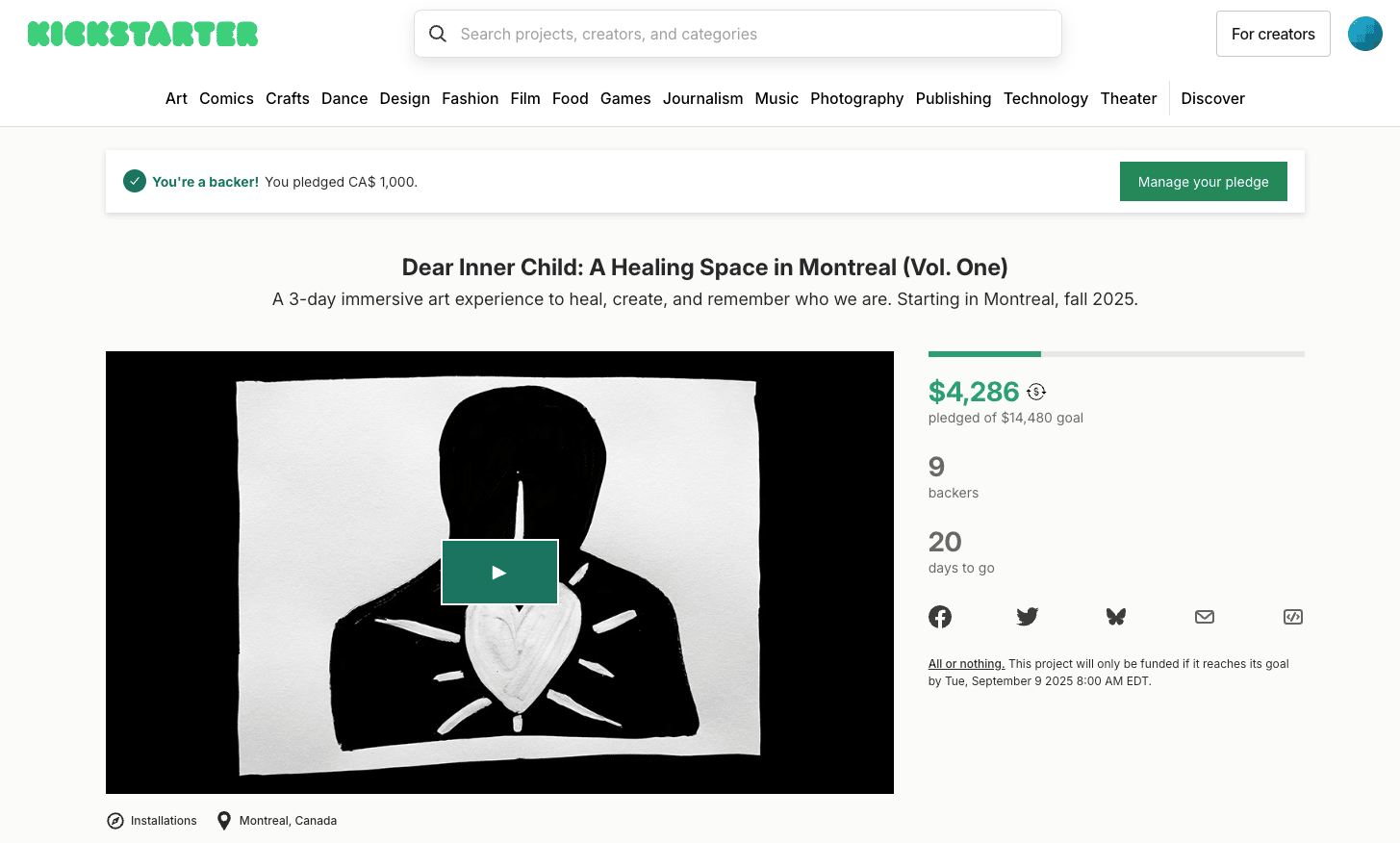Viewport: 1400px width, 843px height.
Task: Open the Crafts category
Action: pos(288,98)
